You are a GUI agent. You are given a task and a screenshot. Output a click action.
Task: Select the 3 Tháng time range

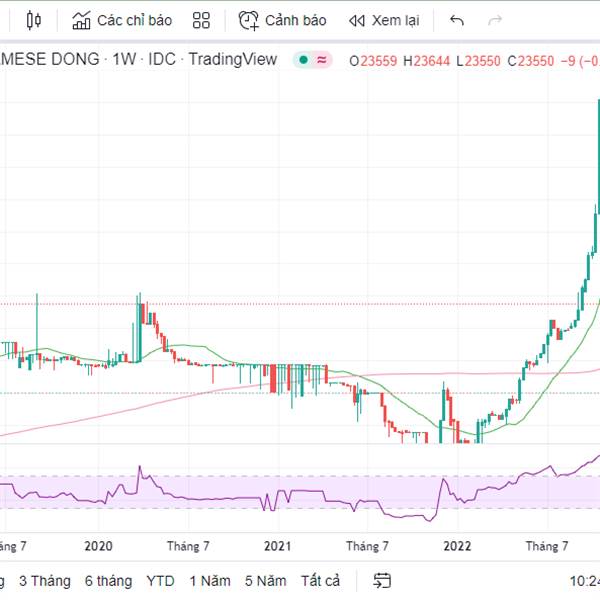[x=45, y=581]
